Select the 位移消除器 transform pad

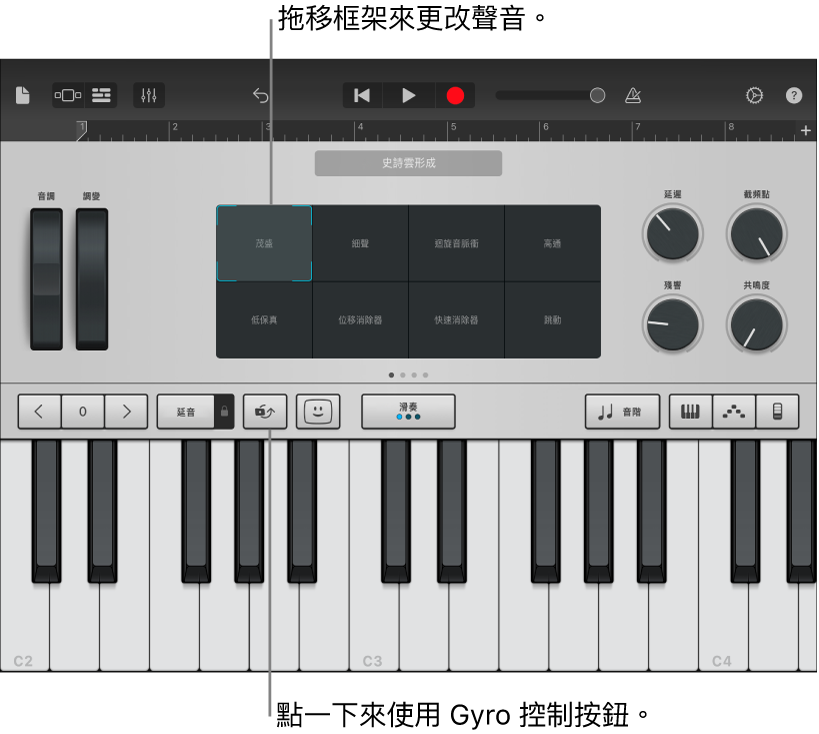tap(360, 320)
